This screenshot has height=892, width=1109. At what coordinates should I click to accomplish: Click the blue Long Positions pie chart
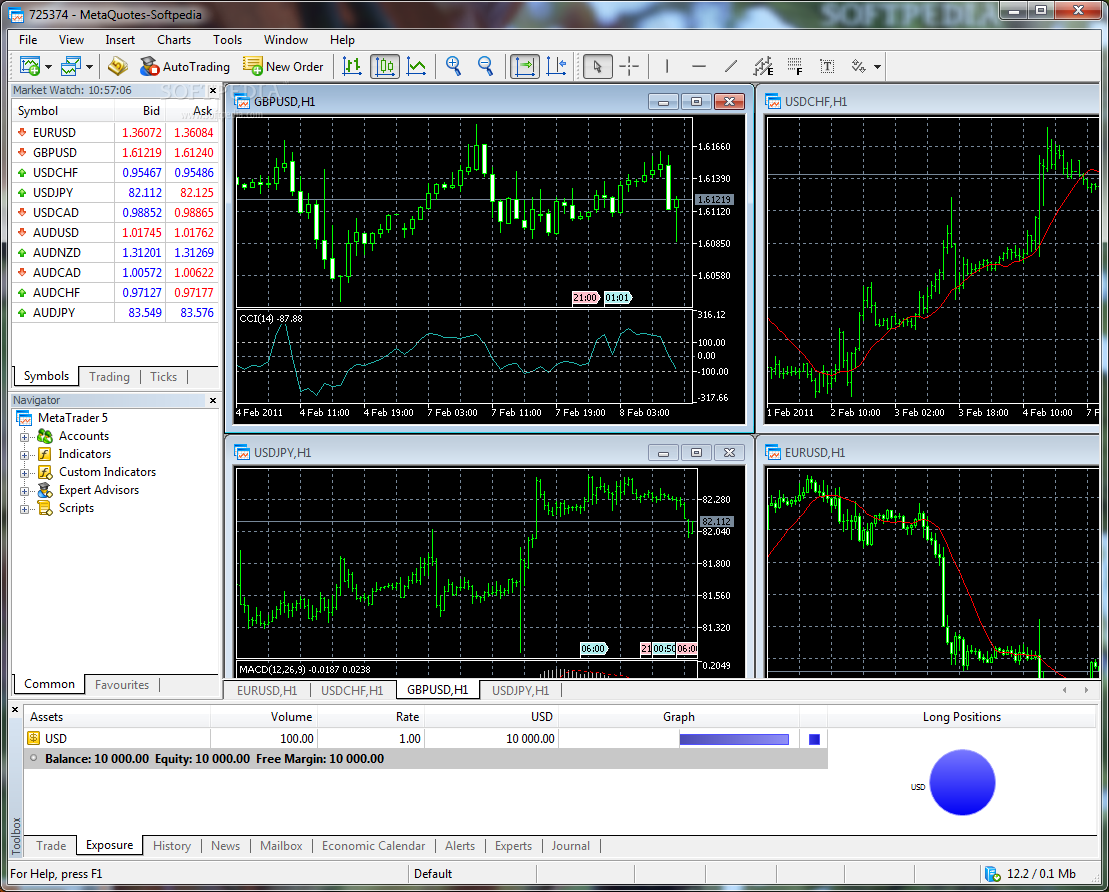coord(962,782)
